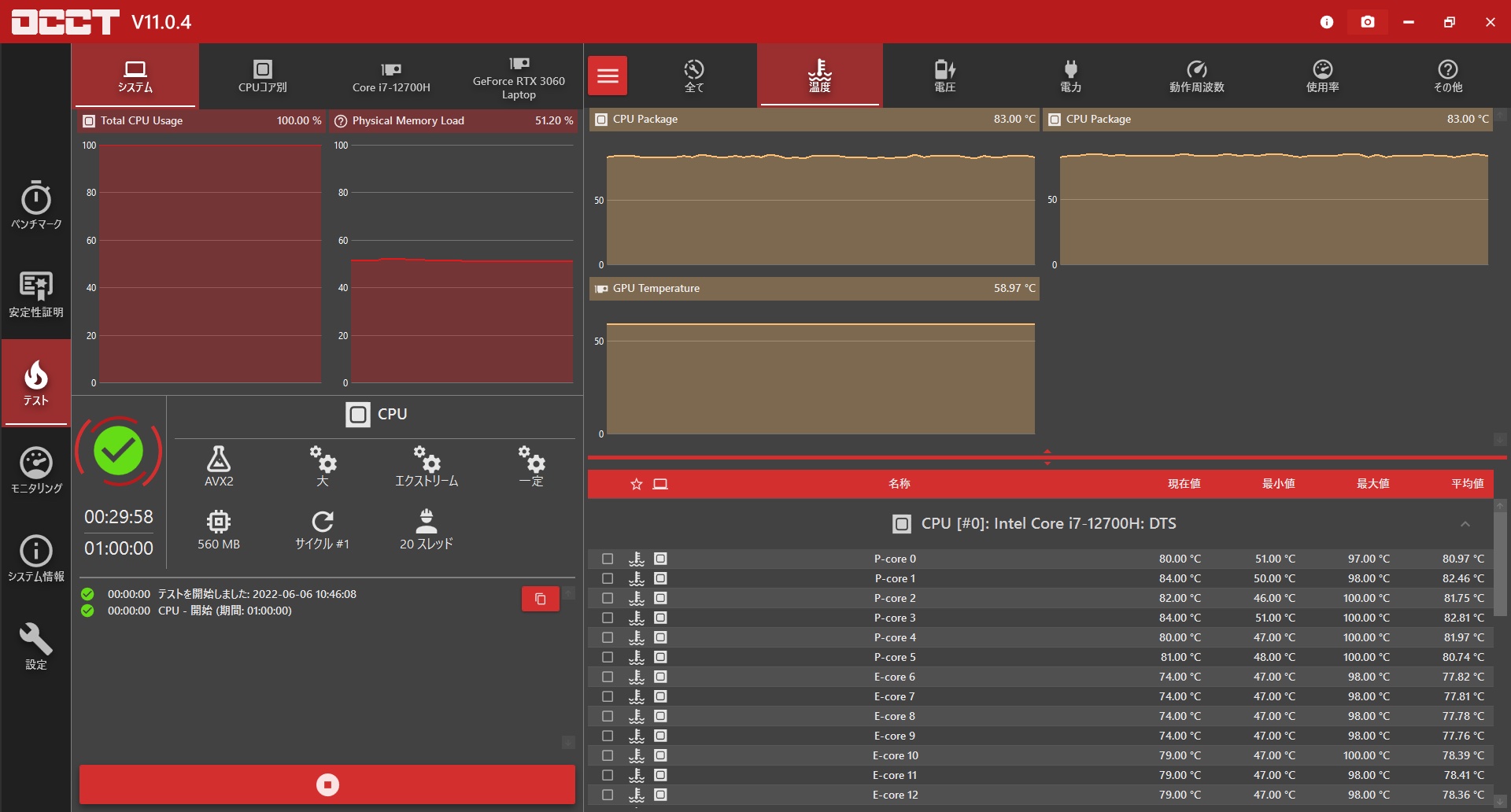The image size is (1511, 812).
Task: Click the thermometer graph icon for P-core 0
Action: (x=637, y=559)
